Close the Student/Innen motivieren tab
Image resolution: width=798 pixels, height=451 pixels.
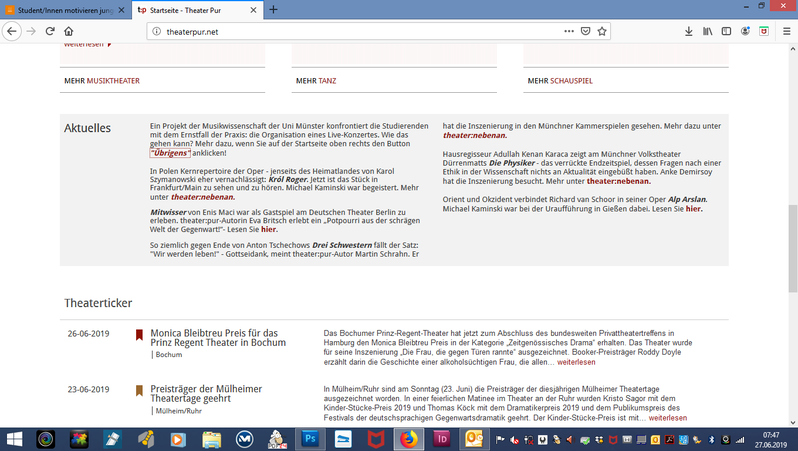point(121,10)
